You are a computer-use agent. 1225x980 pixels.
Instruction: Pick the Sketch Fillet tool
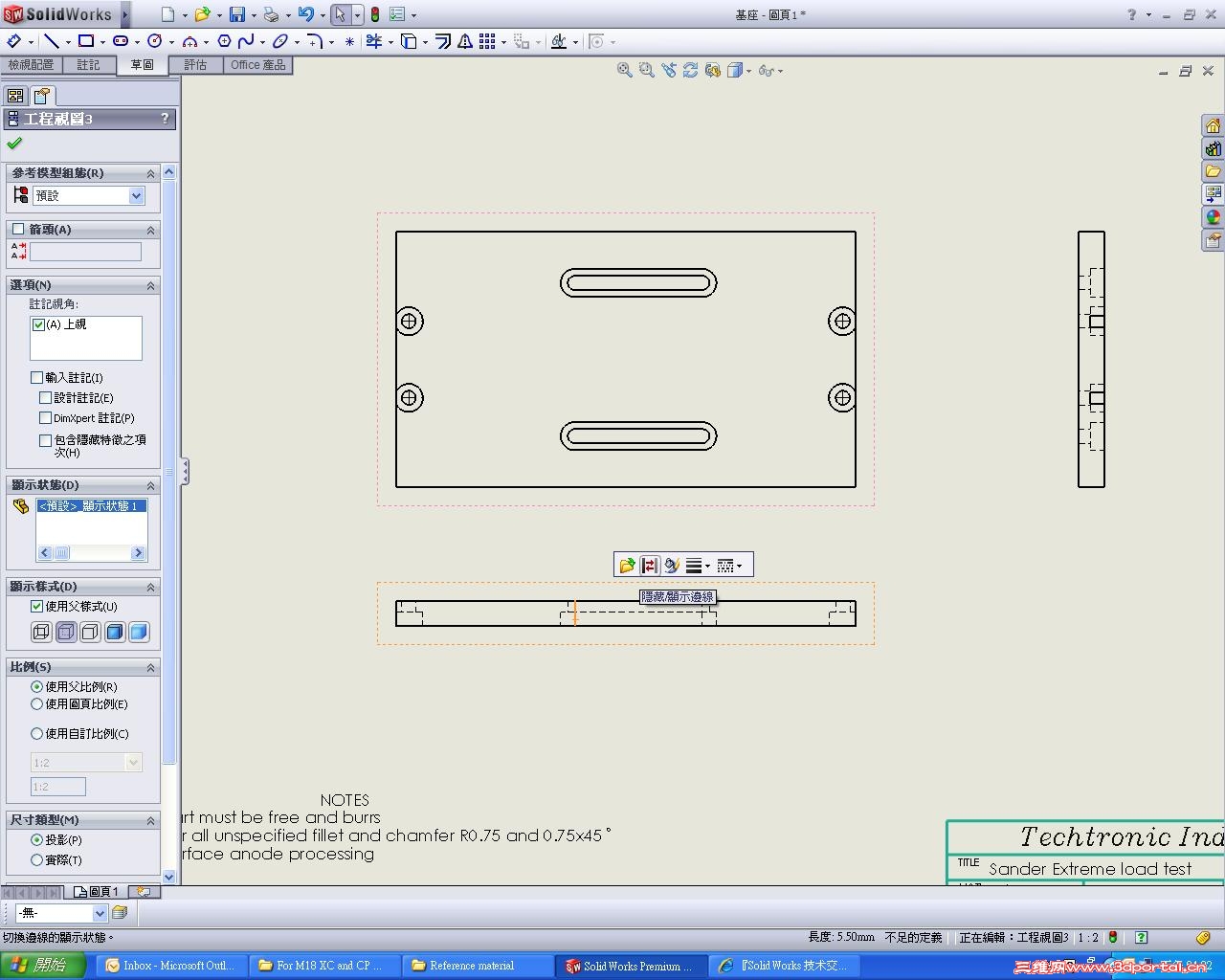(x=315, y=41)
